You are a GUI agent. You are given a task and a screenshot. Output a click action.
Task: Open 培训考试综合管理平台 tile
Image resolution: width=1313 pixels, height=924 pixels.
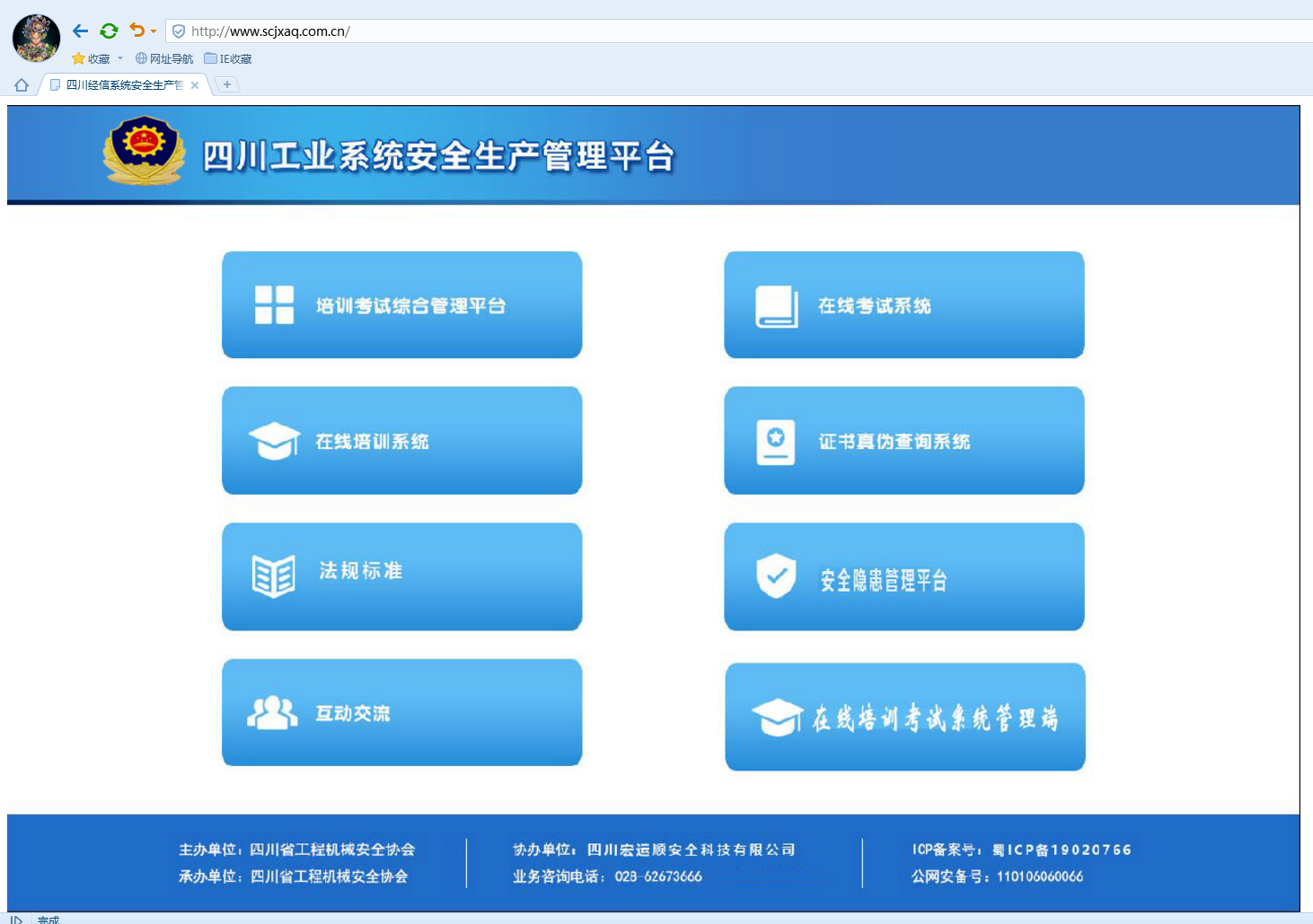401,305
